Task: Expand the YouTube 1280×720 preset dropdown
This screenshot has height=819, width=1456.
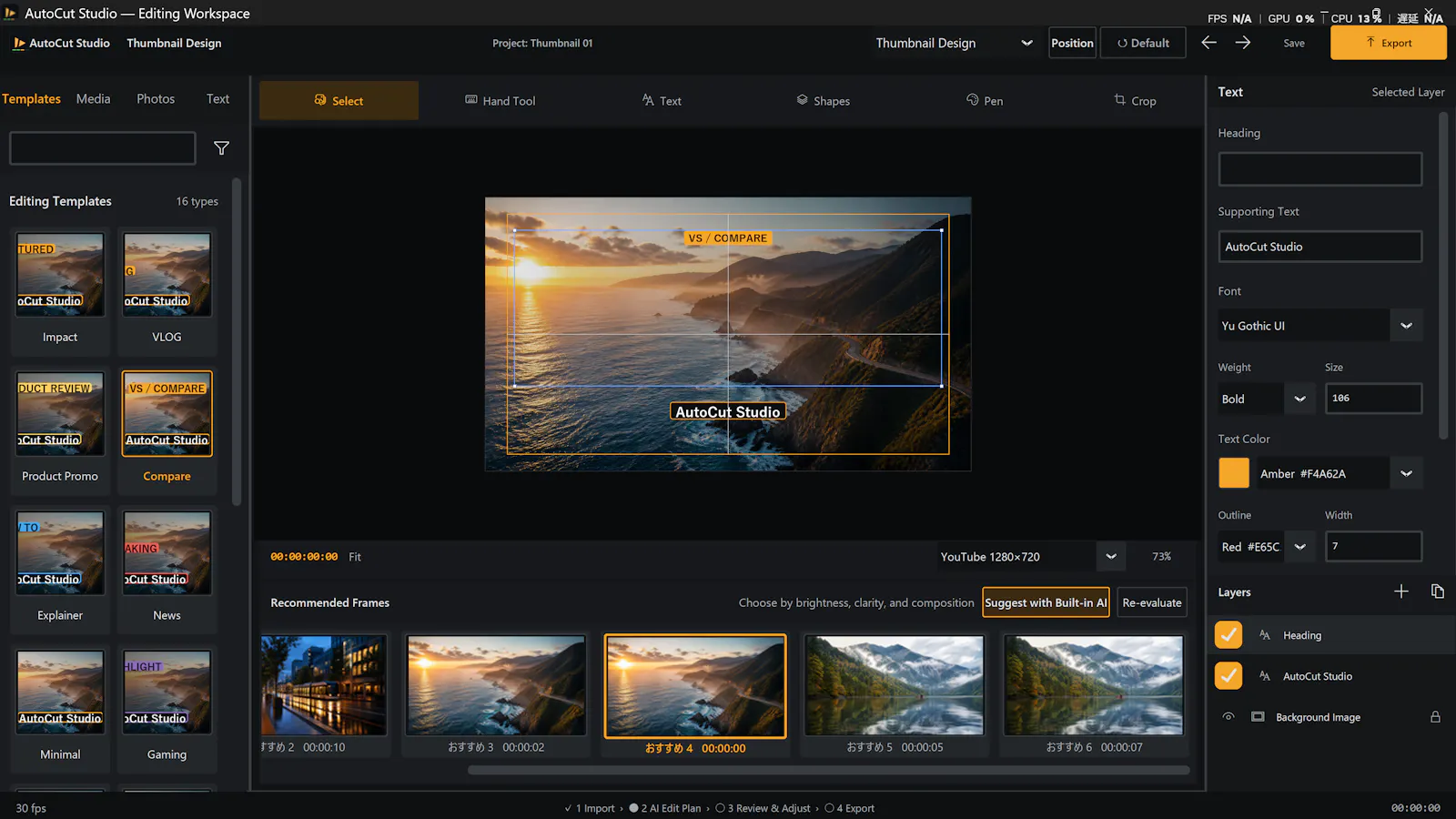Action: pos(1111,557)
